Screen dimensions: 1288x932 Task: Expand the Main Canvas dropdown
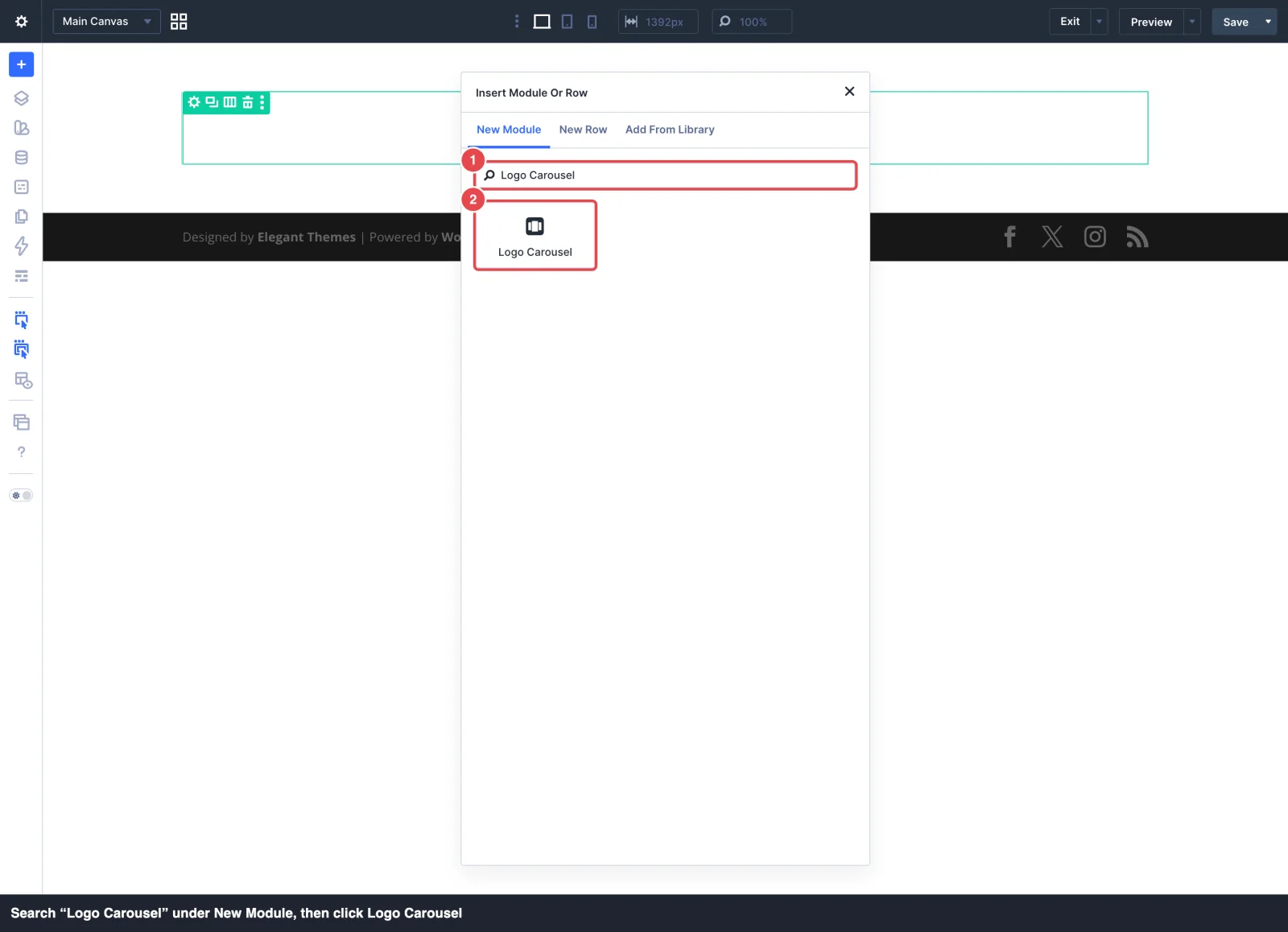pyautogui.click(x=106, y=22)
